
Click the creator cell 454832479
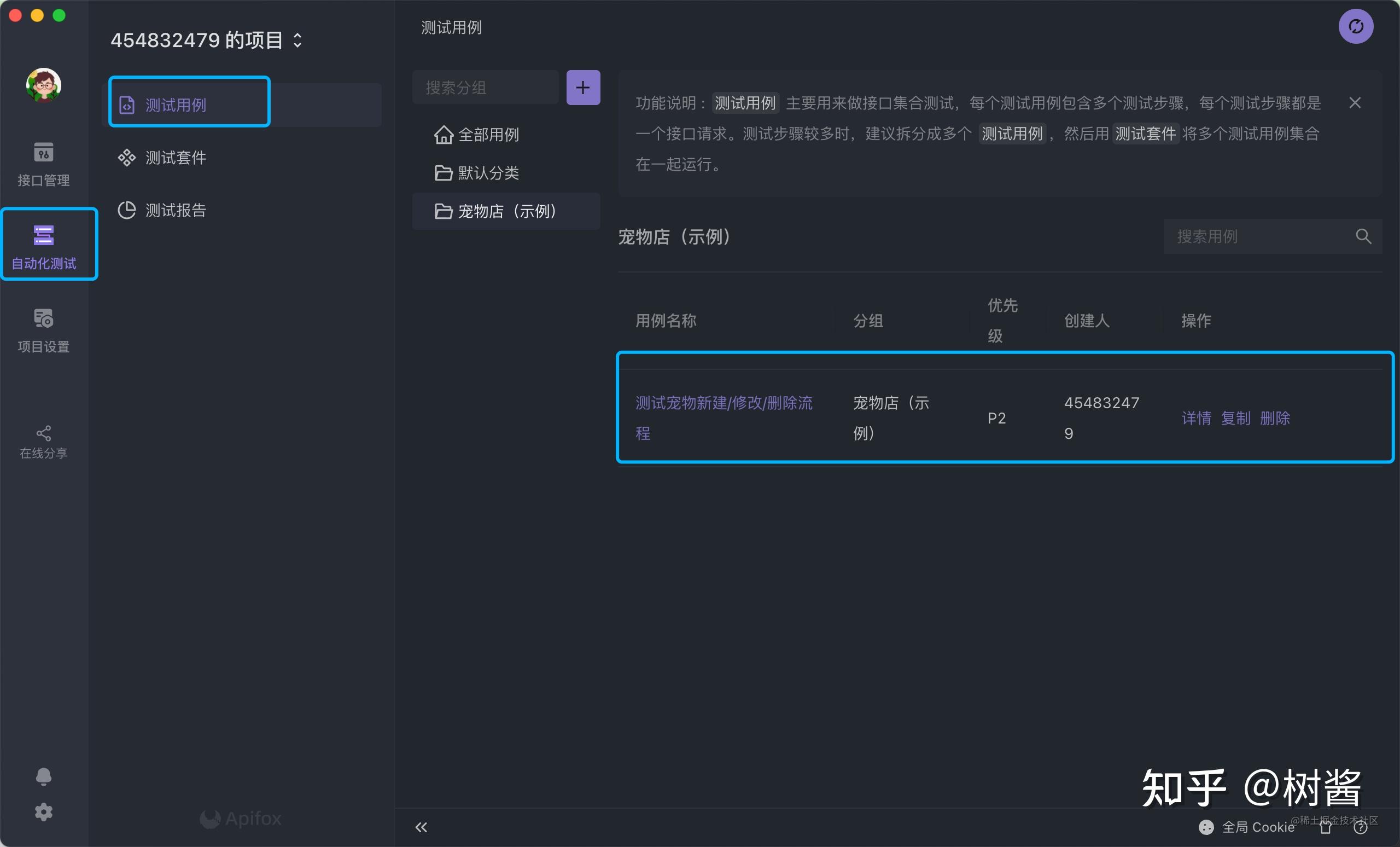pos(1101,418)
